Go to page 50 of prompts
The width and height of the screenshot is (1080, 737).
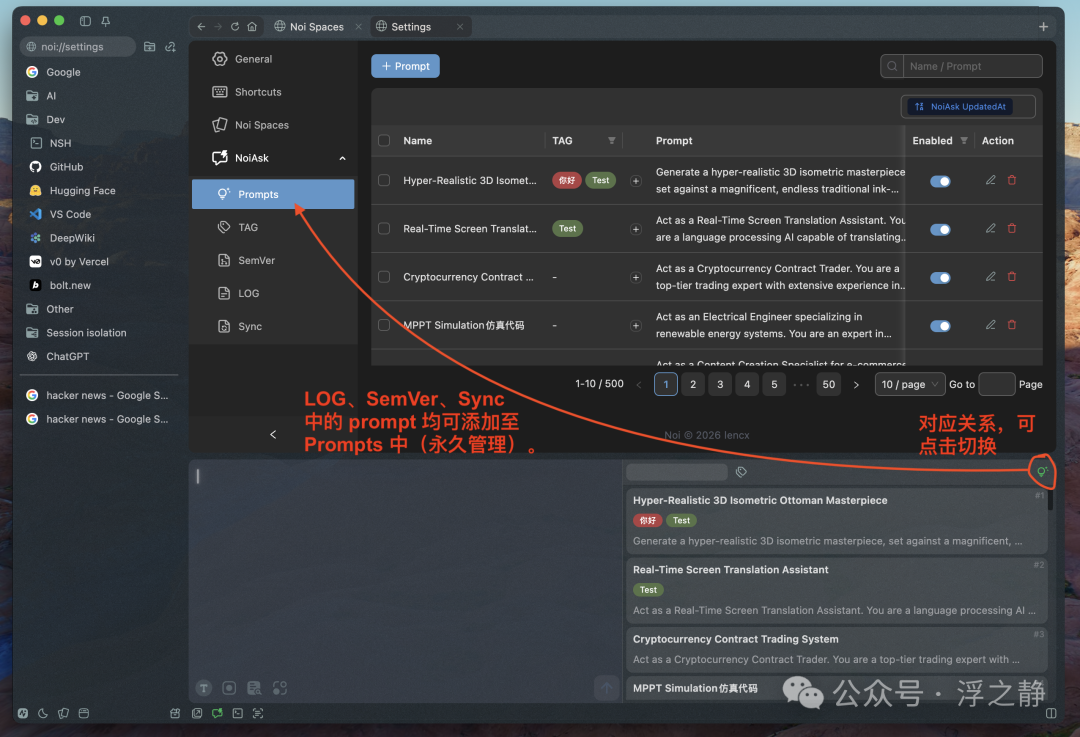point(829,384)
